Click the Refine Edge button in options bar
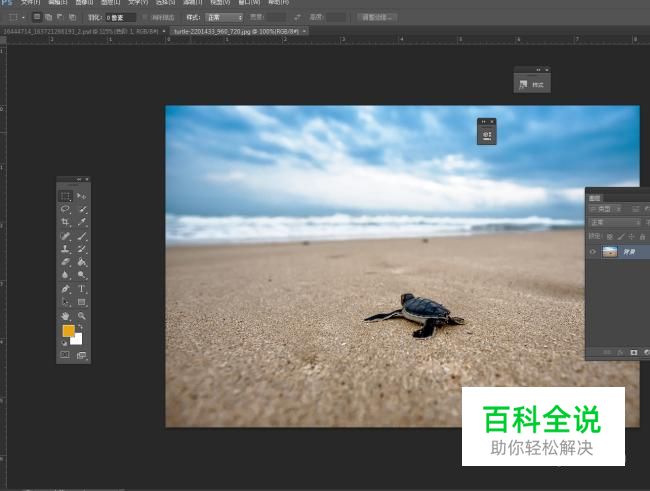The image size is (650, 491). tap(376, 17)
